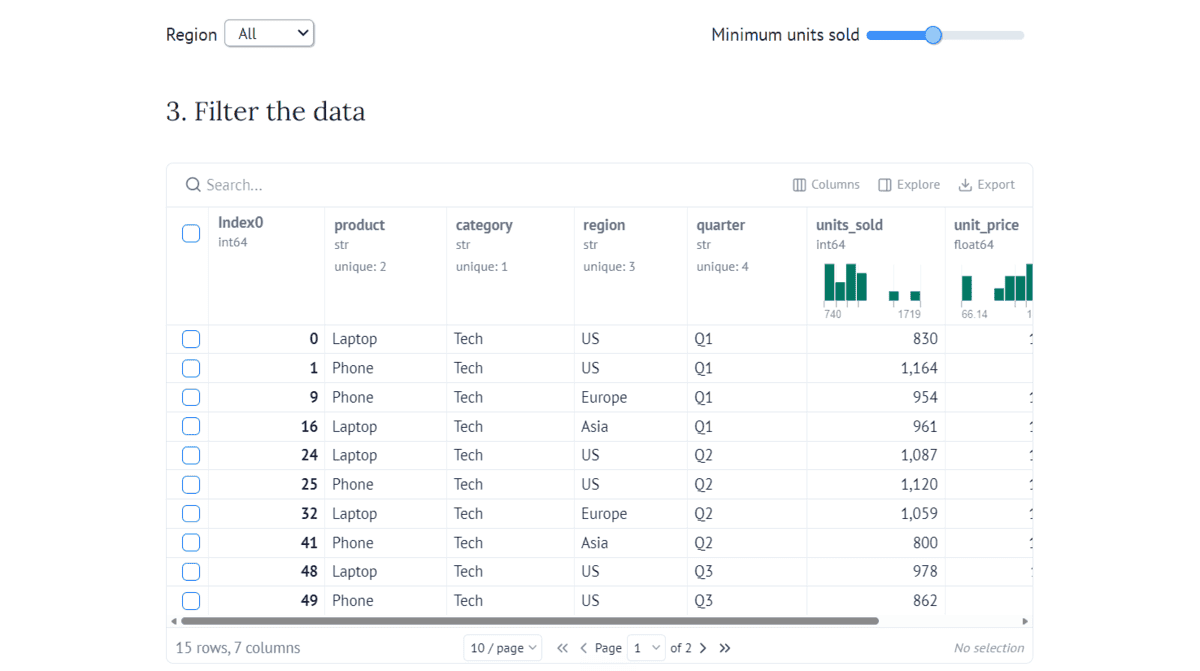The width and height of the screenshot is (1200, 671).
Task: Click the product column header
Action: coord(359,225)
